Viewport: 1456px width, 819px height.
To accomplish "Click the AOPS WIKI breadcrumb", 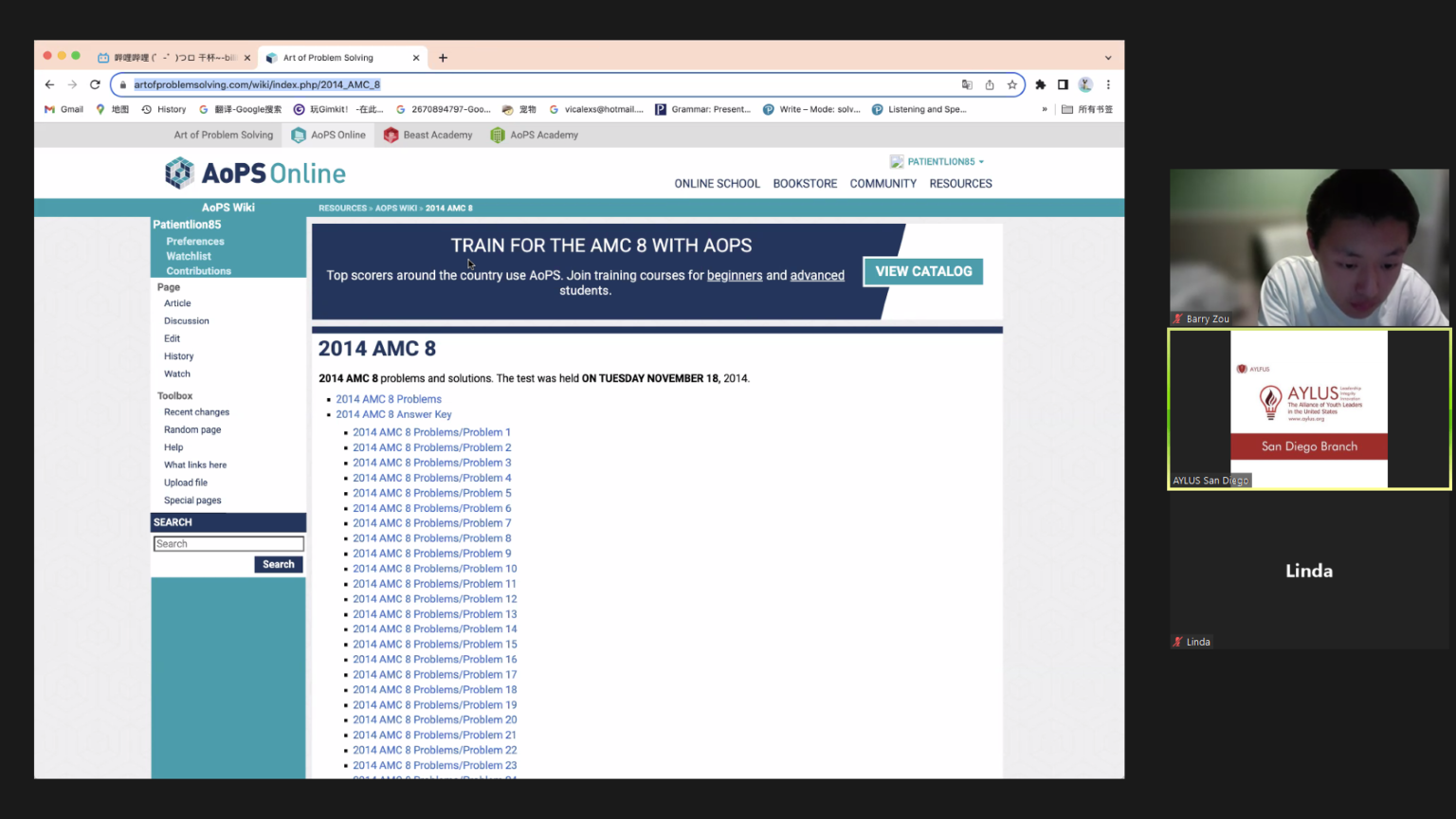I will pyautogui.click(x=396, y=208).
